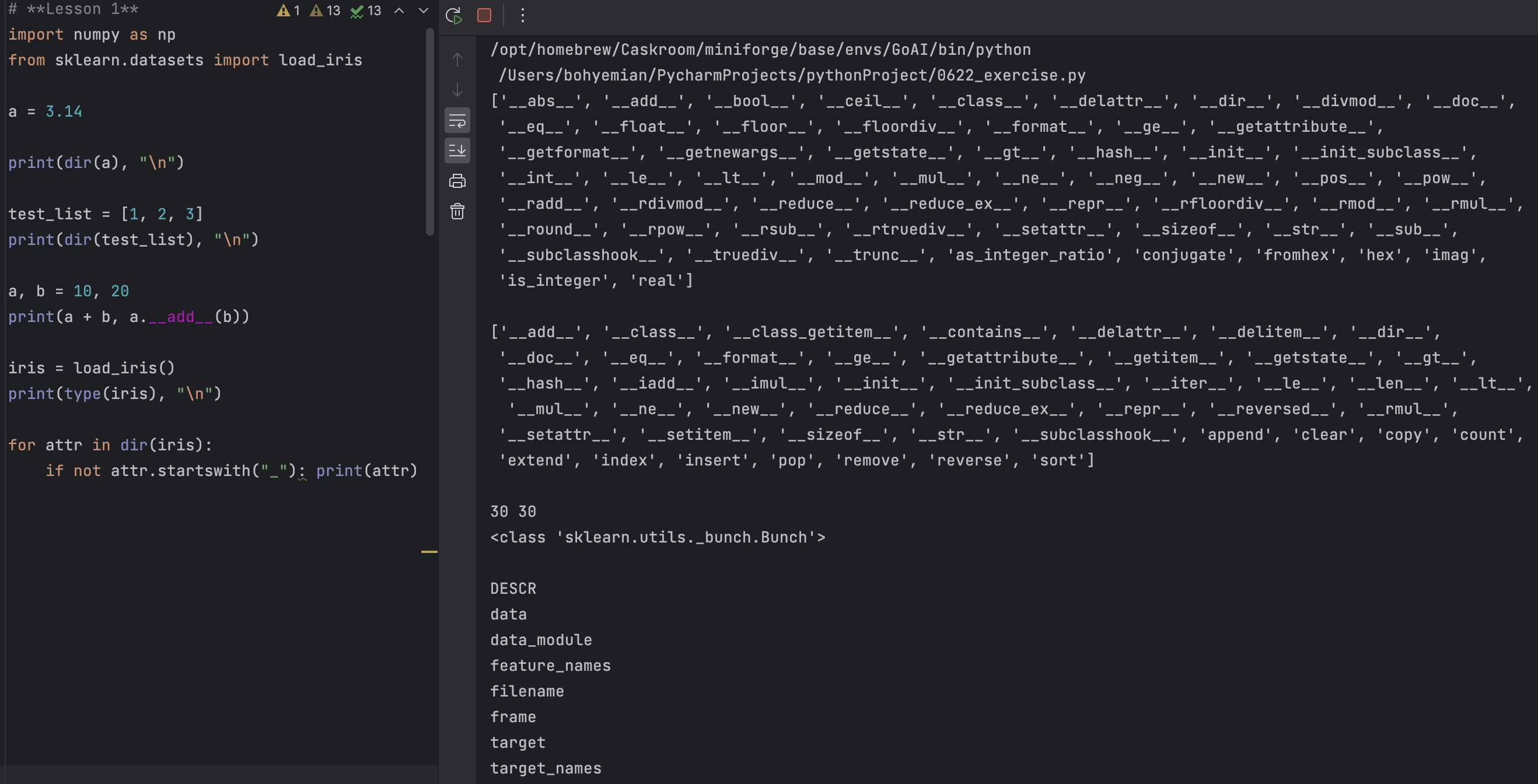Image resolution: width=1538 pixels, height=784 pixels.
Task: Click the 'print(type(iris), "\n")' line
Action: pyautogui.click(x=114, y=394)
